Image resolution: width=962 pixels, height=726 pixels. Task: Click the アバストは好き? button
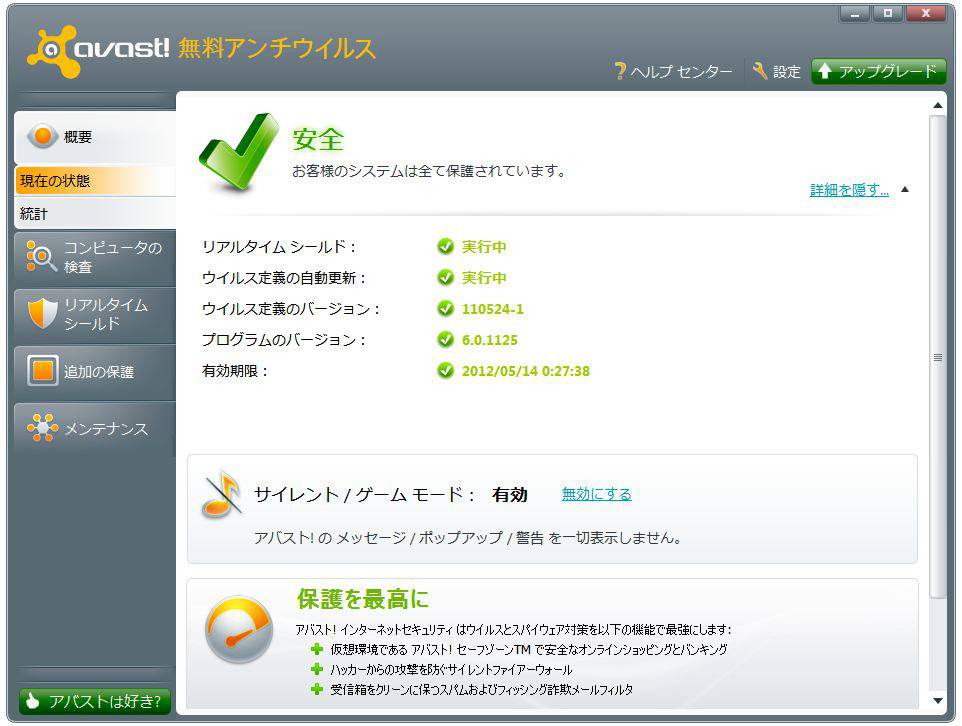(x=94, y=701)
